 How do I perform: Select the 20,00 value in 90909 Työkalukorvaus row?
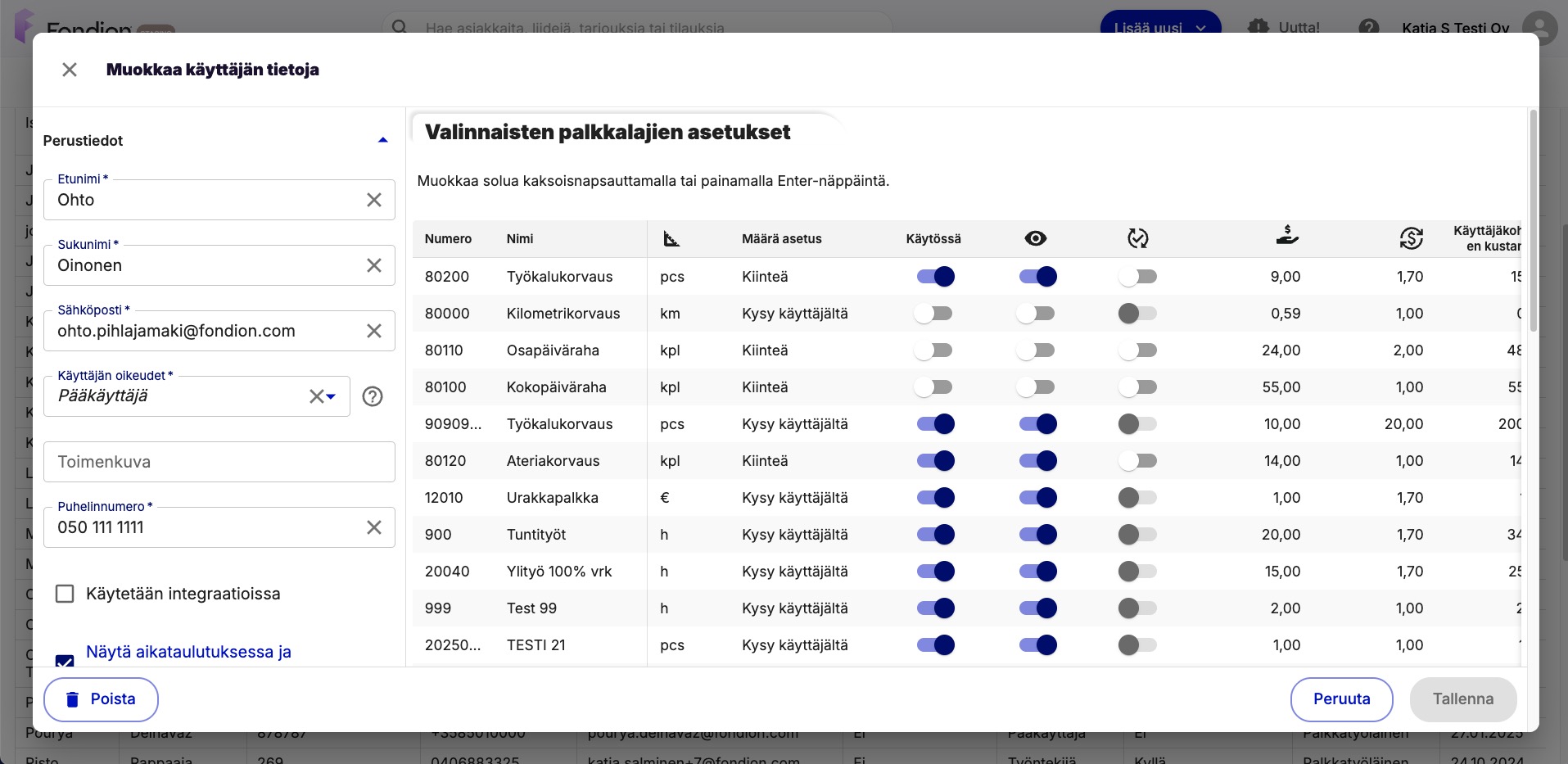coord(1403,424)
